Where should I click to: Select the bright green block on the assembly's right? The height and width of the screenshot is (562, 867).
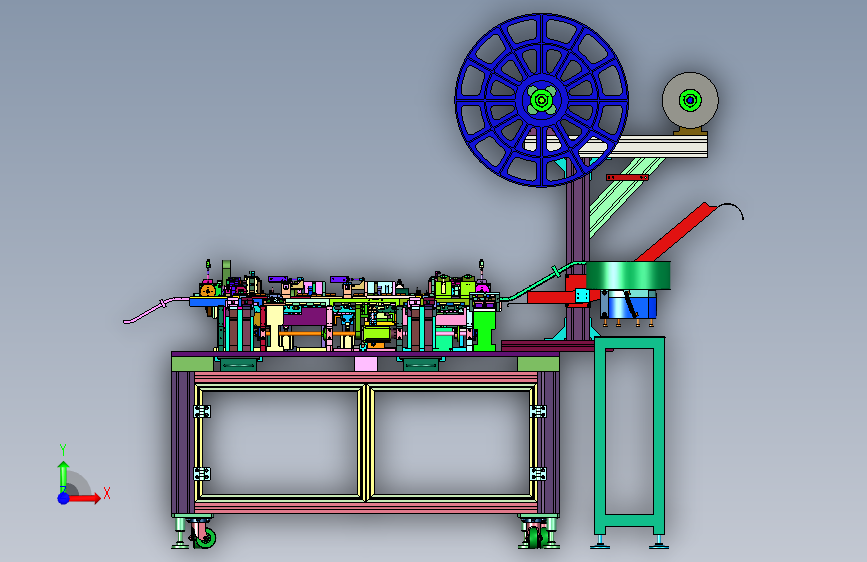[x=484, y=330]
